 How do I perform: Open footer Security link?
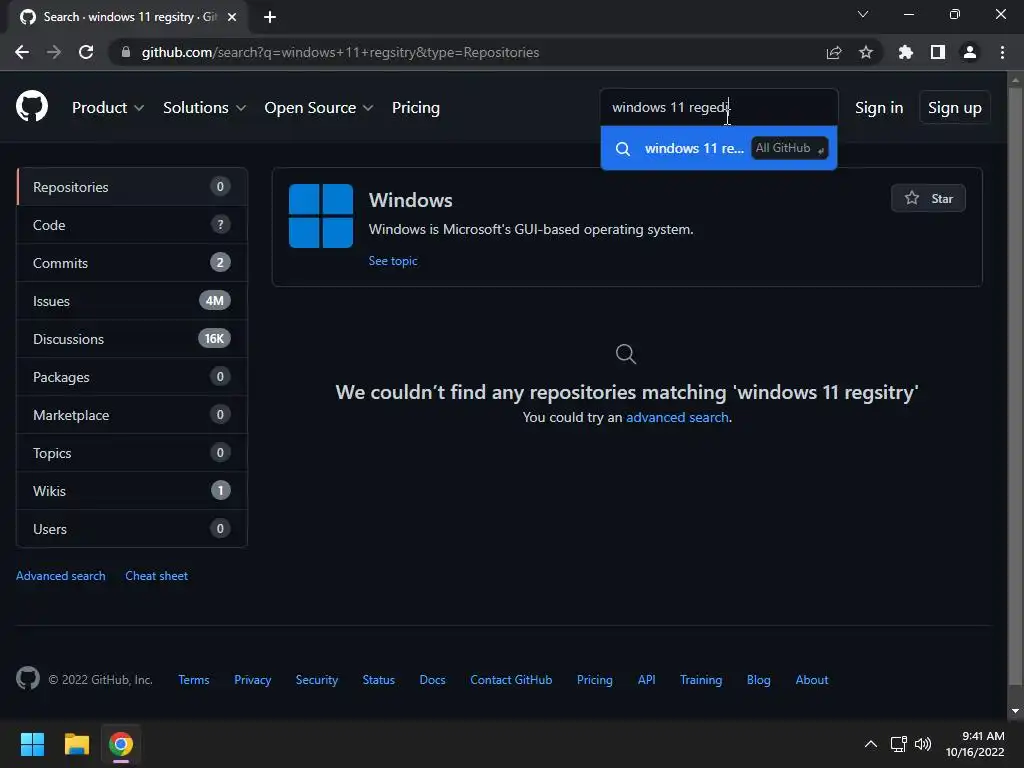[317, 679]
